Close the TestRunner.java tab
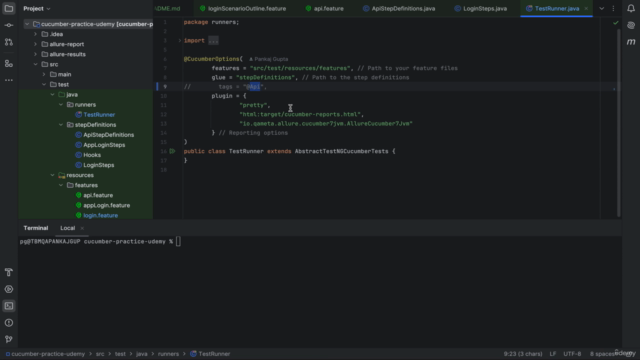The height and width of the screenshot is (360, 640). pyautogui.click(x=586, y=9)
